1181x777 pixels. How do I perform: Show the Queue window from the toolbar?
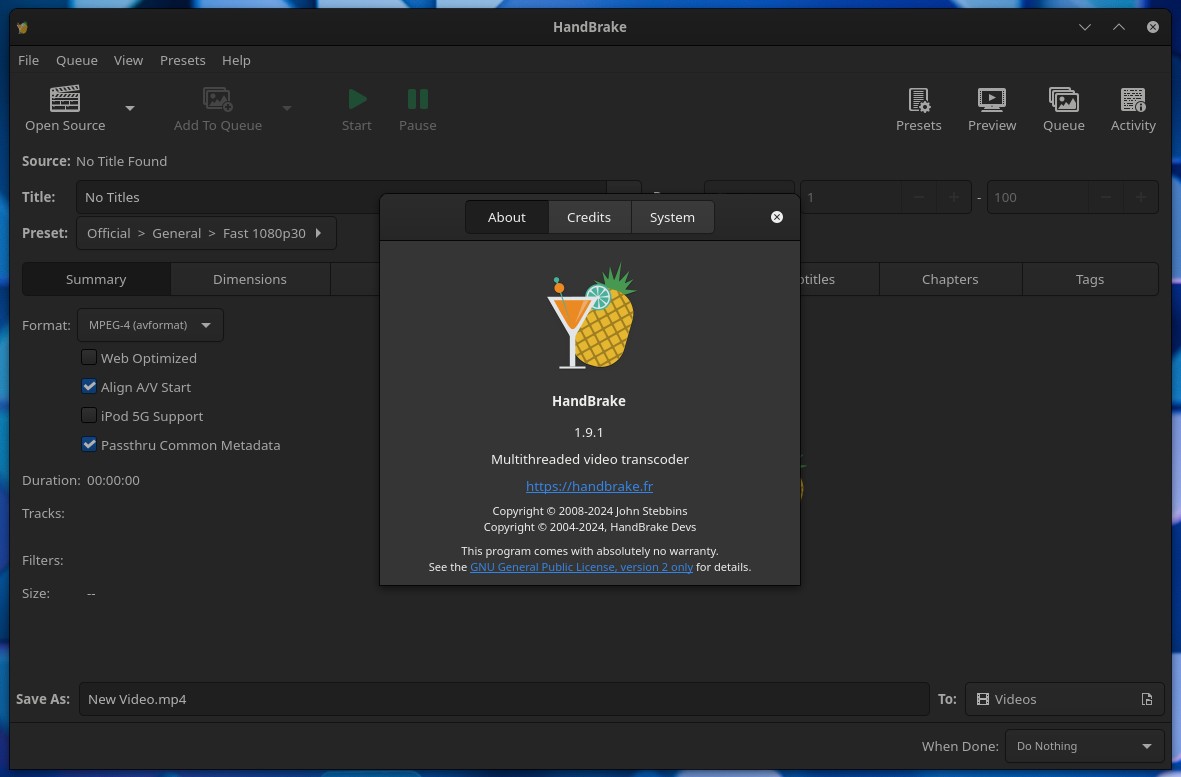1064,109
